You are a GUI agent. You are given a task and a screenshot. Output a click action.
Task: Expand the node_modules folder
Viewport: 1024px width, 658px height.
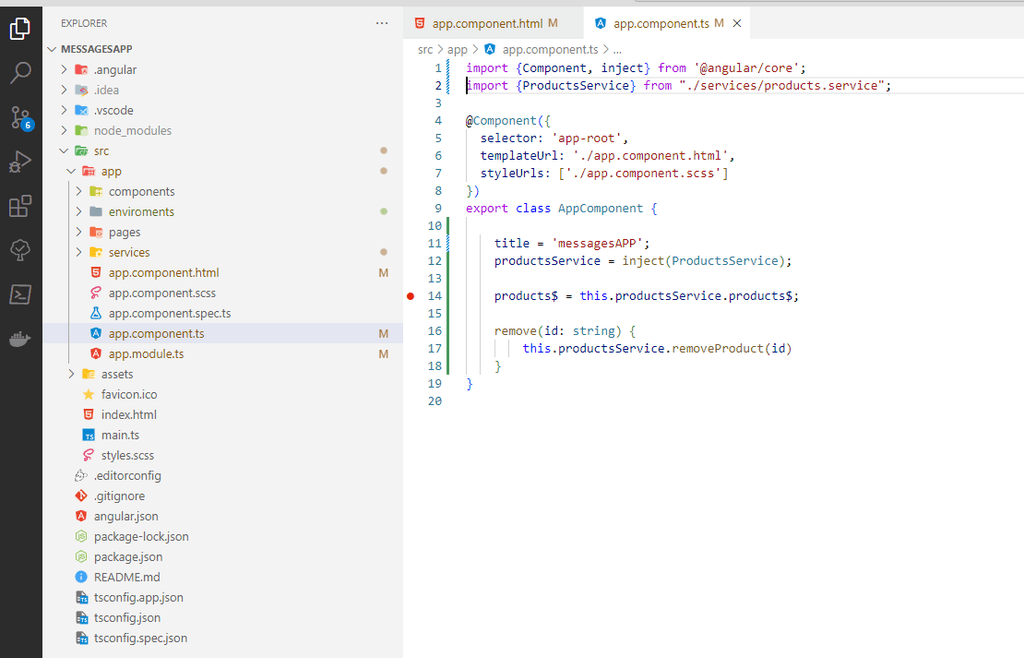(x=132, y=131)
